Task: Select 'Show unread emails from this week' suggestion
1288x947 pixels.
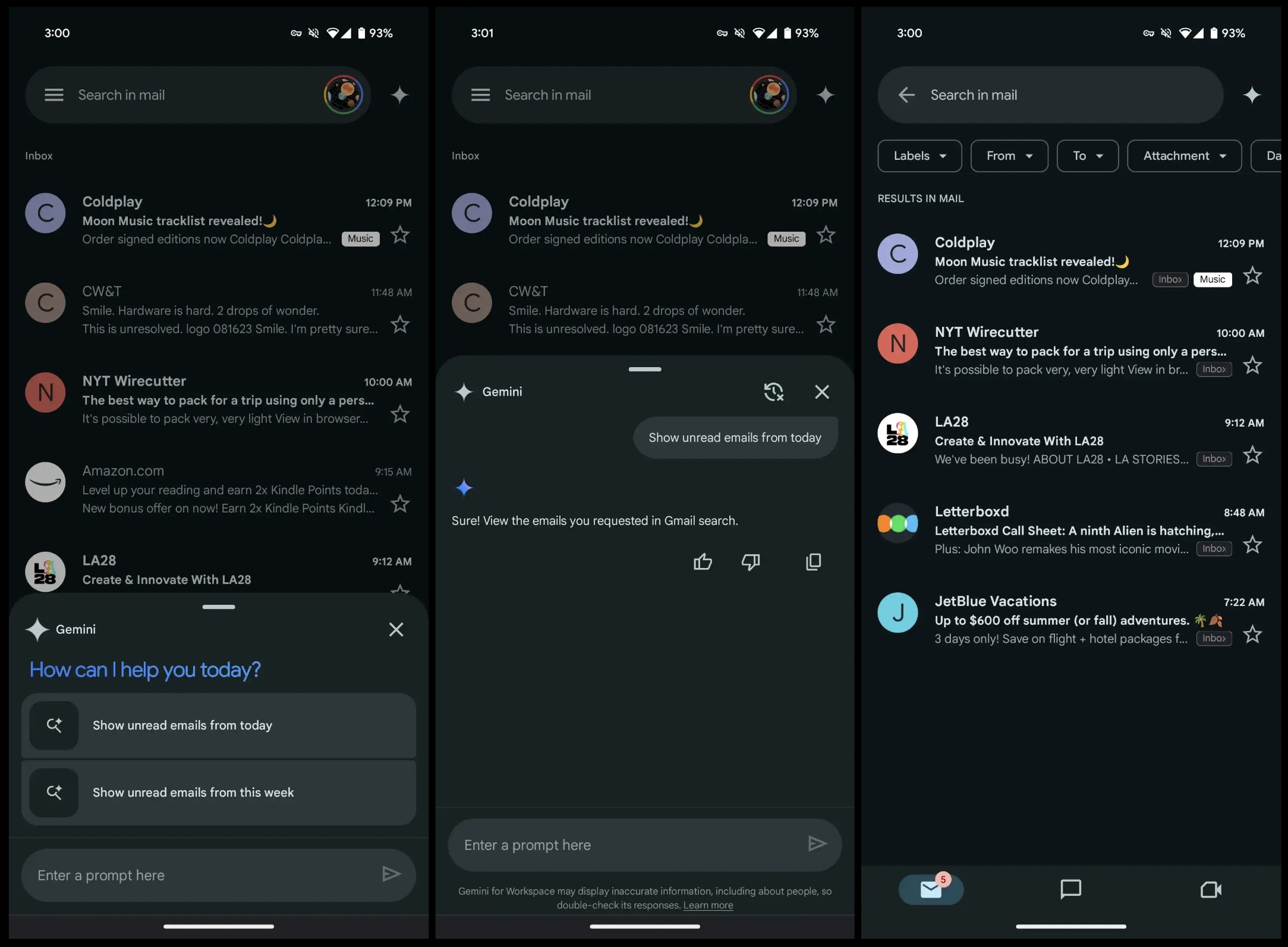Action: tap(219, 793)
